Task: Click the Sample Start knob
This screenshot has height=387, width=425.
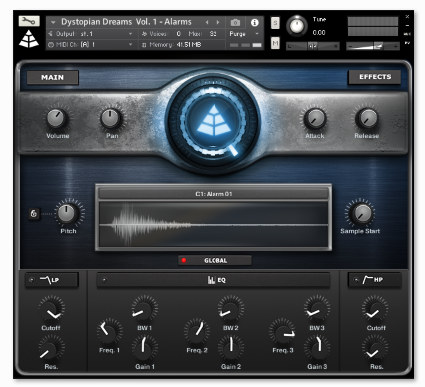Action: [x=362, y=213]
